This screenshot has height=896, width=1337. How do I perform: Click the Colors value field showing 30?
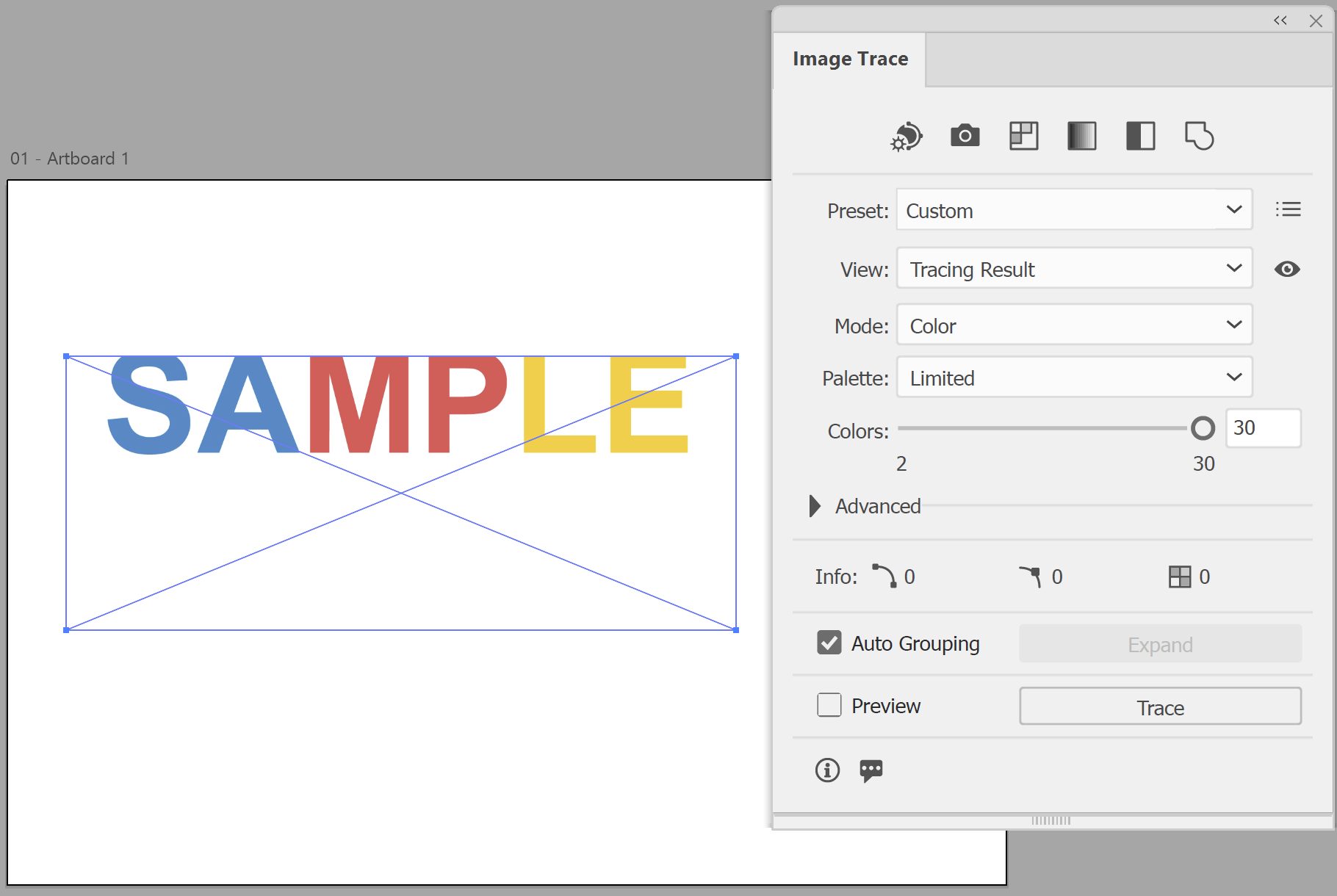1263,428
